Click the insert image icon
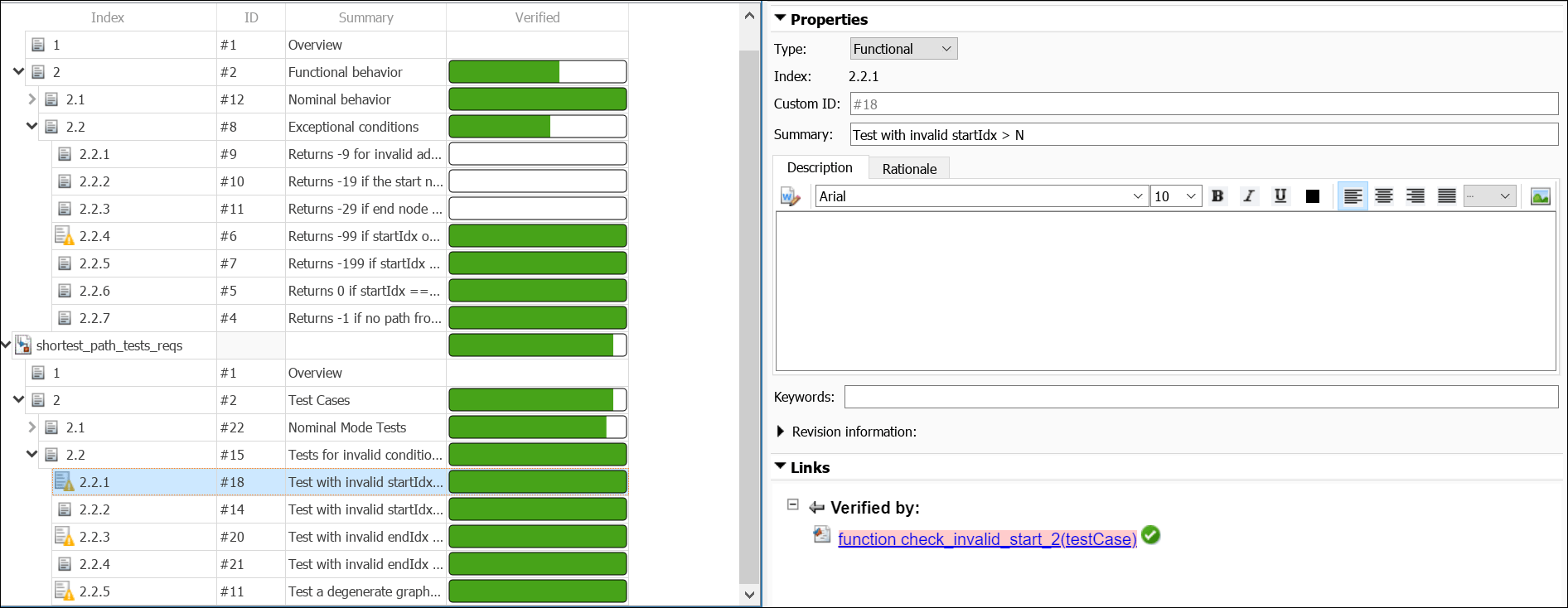The image size is (1568, 608). 1541,196
